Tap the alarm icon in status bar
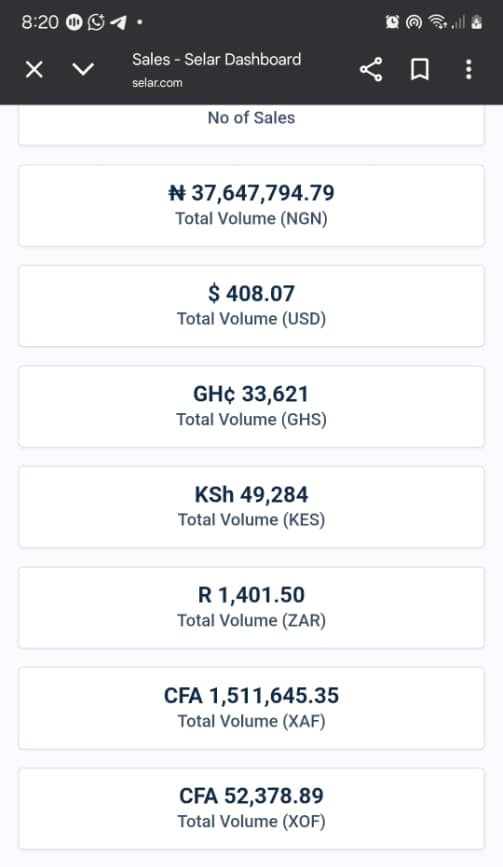This screenshot has width=503, height=867. 392,22
